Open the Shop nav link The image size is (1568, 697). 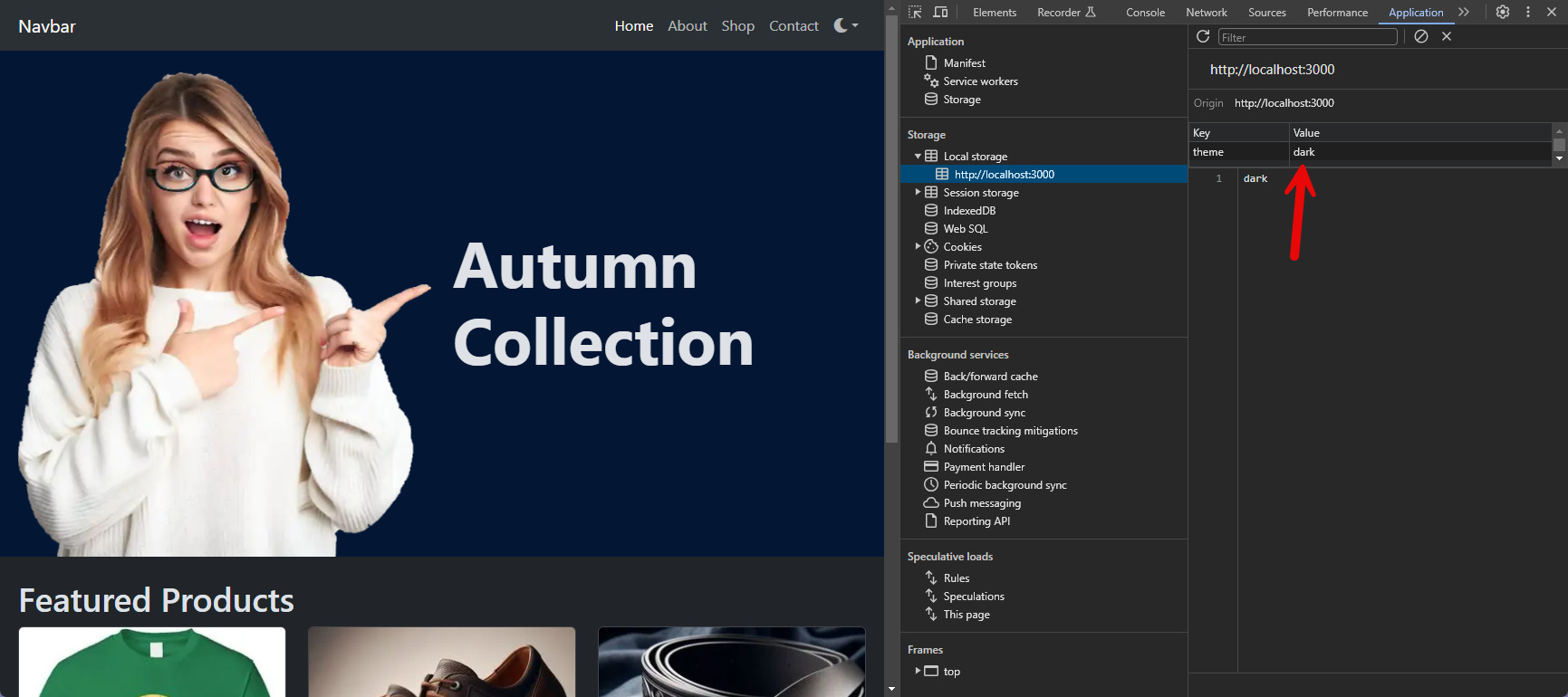click(738, 25)
